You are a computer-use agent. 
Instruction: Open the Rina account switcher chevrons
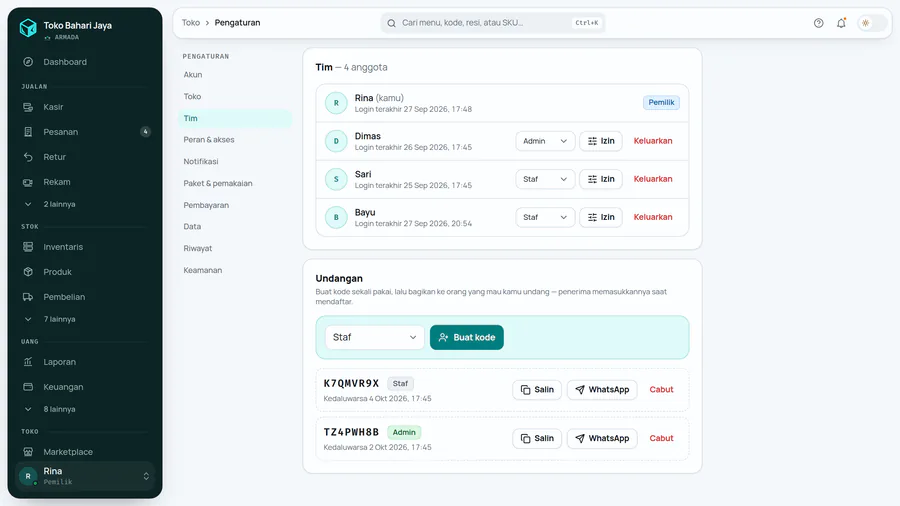pyautogui.click(x=146, y=476)
